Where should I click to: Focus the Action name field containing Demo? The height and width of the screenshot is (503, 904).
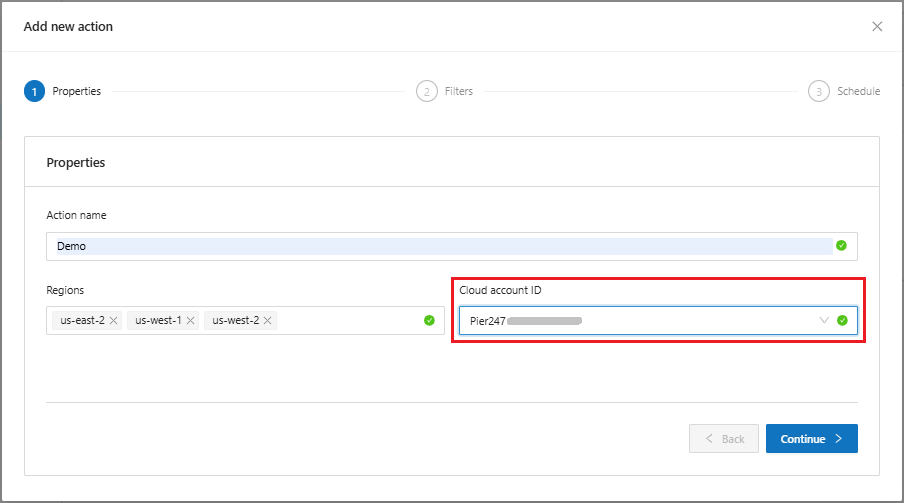point(440,246)
